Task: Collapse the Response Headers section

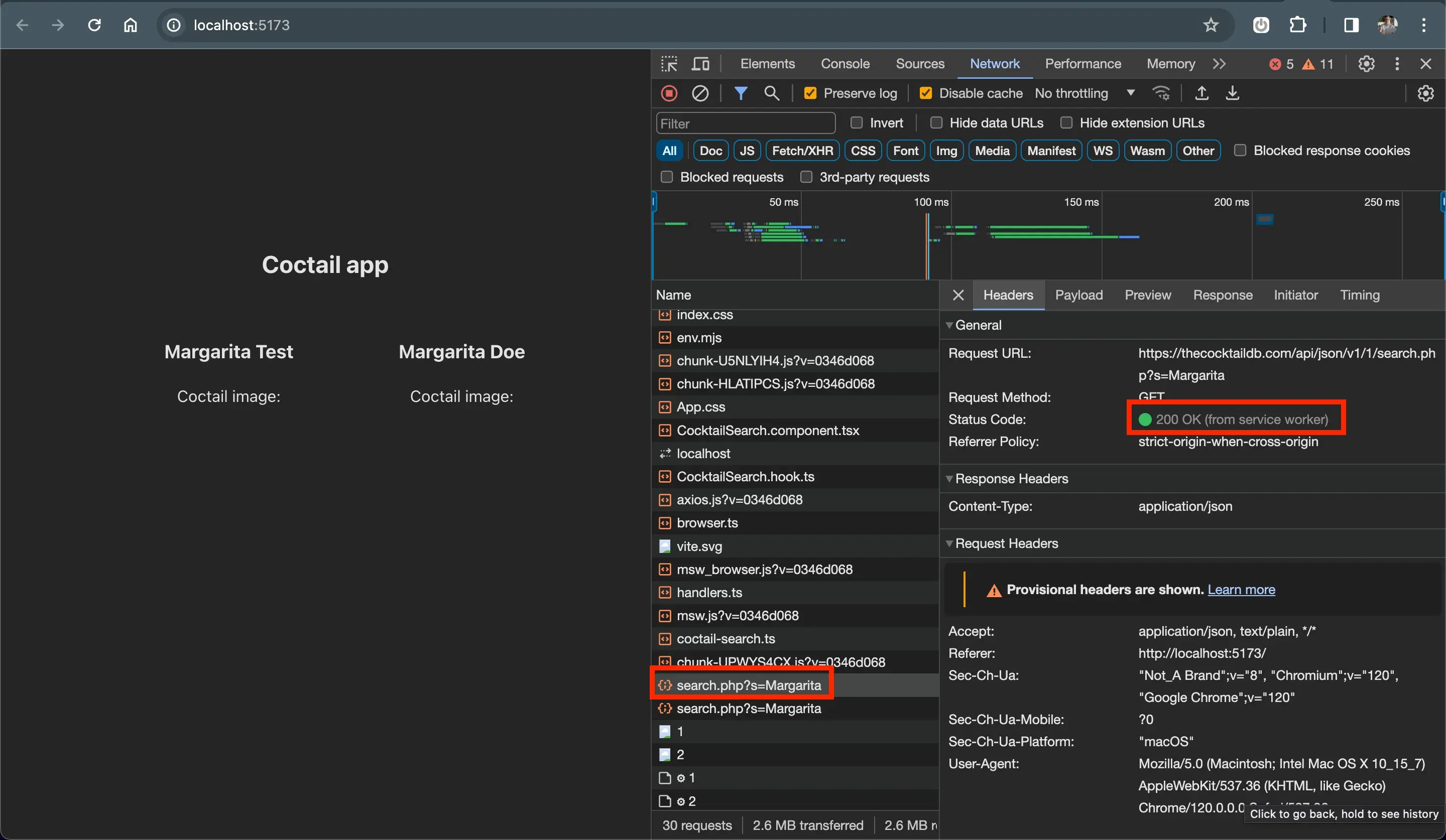Action: coord(1011,478)
